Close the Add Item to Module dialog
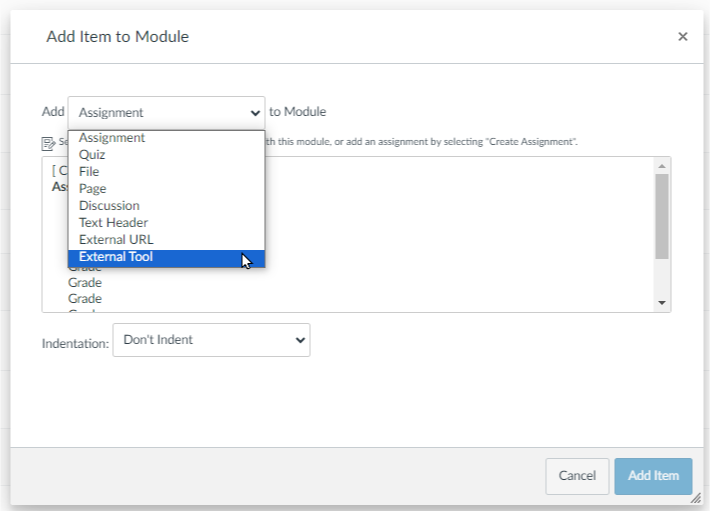The height and width of the screenshot is (511, 710). [682, 37]
